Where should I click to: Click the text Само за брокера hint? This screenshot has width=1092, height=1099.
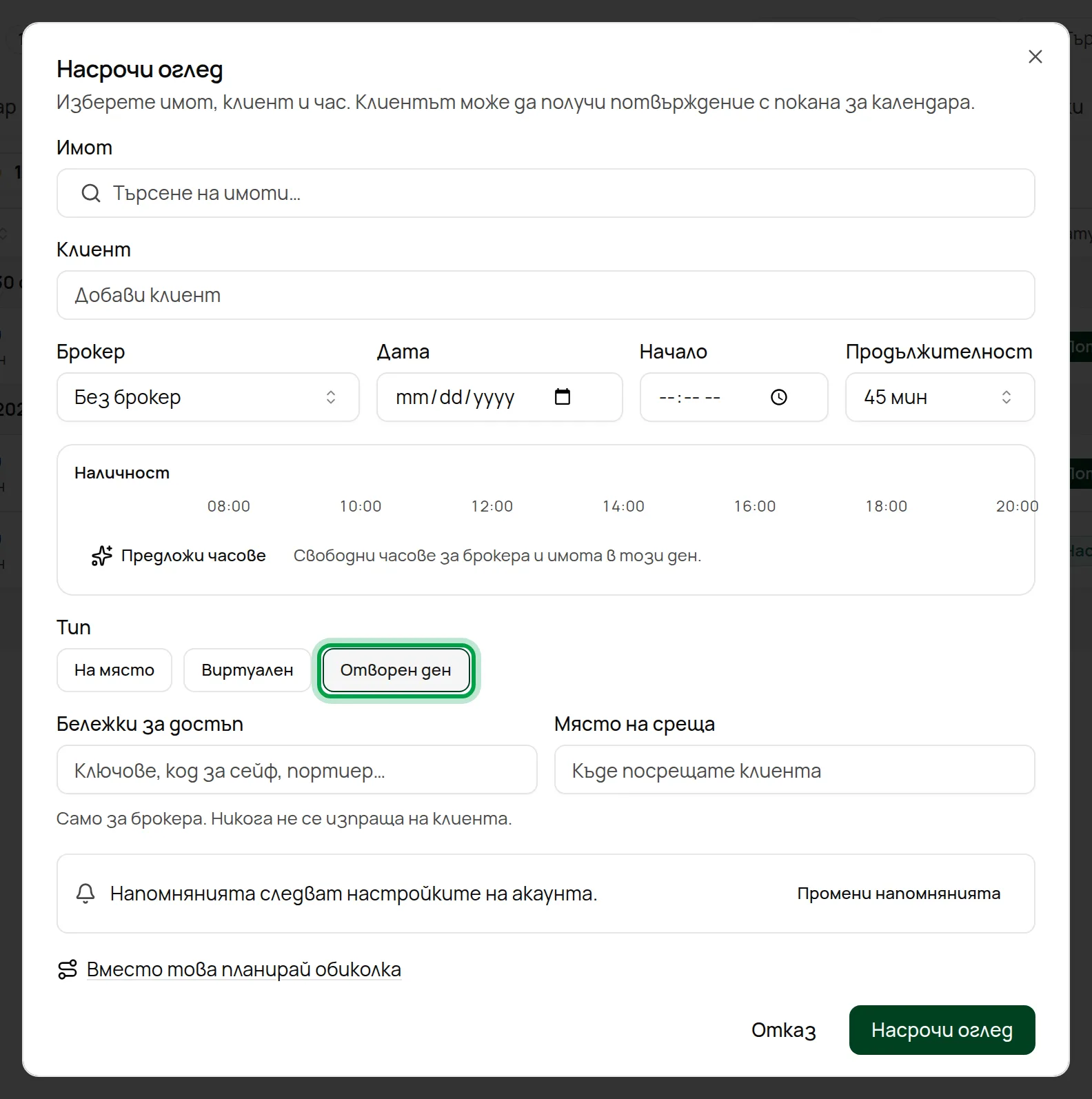pos(284,819)
